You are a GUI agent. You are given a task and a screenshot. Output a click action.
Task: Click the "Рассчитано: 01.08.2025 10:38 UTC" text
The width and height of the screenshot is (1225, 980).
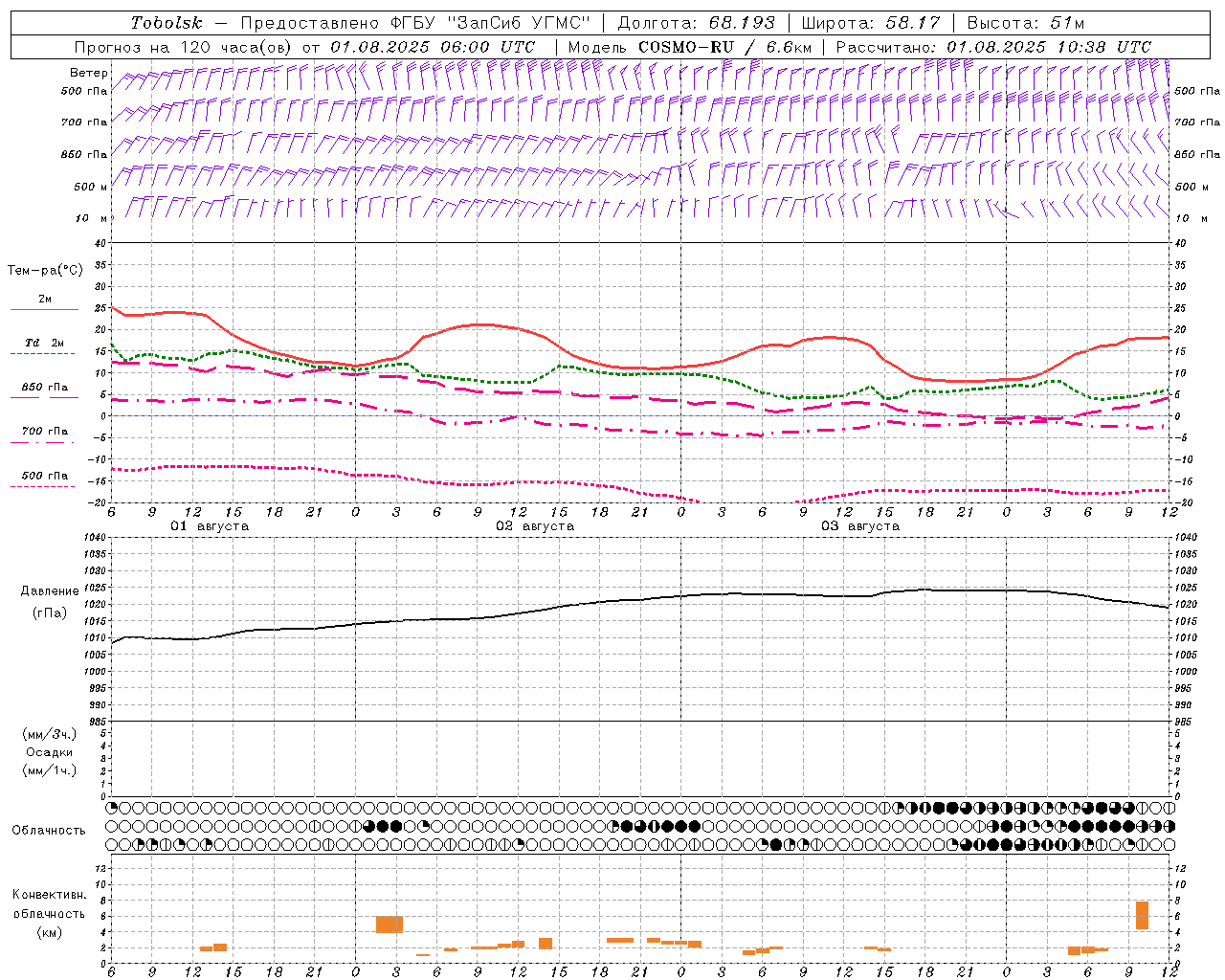coord(993,47)
